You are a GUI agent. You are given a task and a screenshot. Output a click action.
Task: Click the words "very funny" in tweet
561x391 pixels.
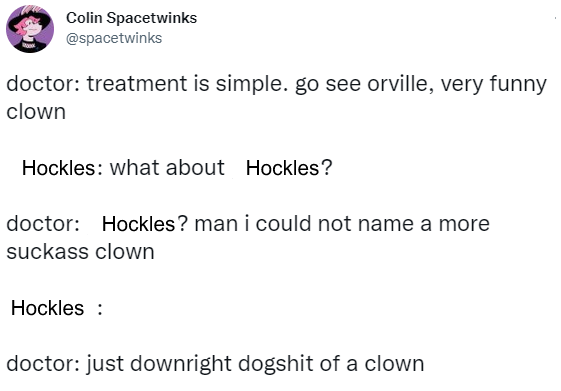click(494, 85)
